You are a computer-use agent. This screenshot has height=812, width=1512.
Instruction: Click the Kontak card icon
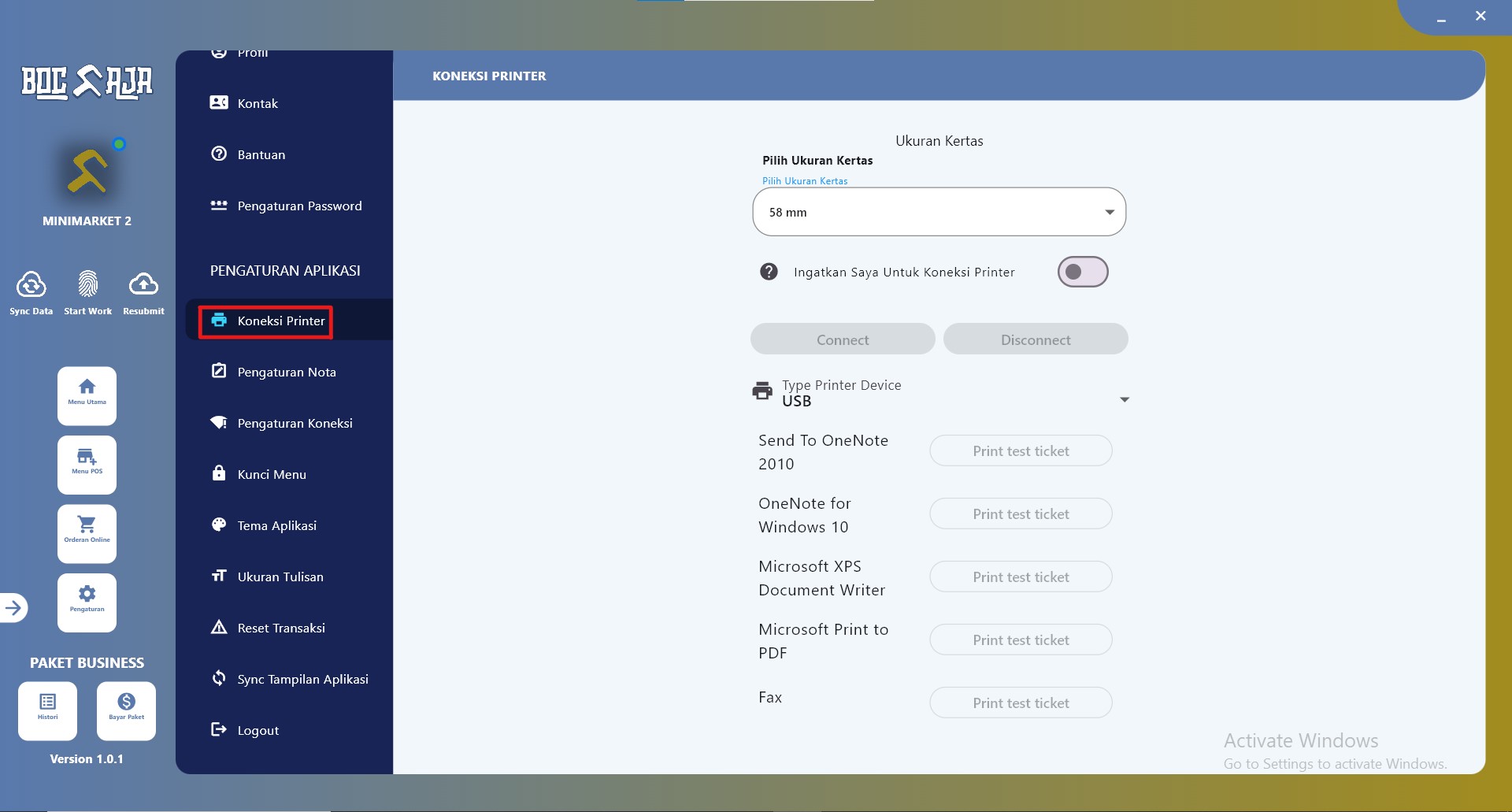click(x=219, y=102)
